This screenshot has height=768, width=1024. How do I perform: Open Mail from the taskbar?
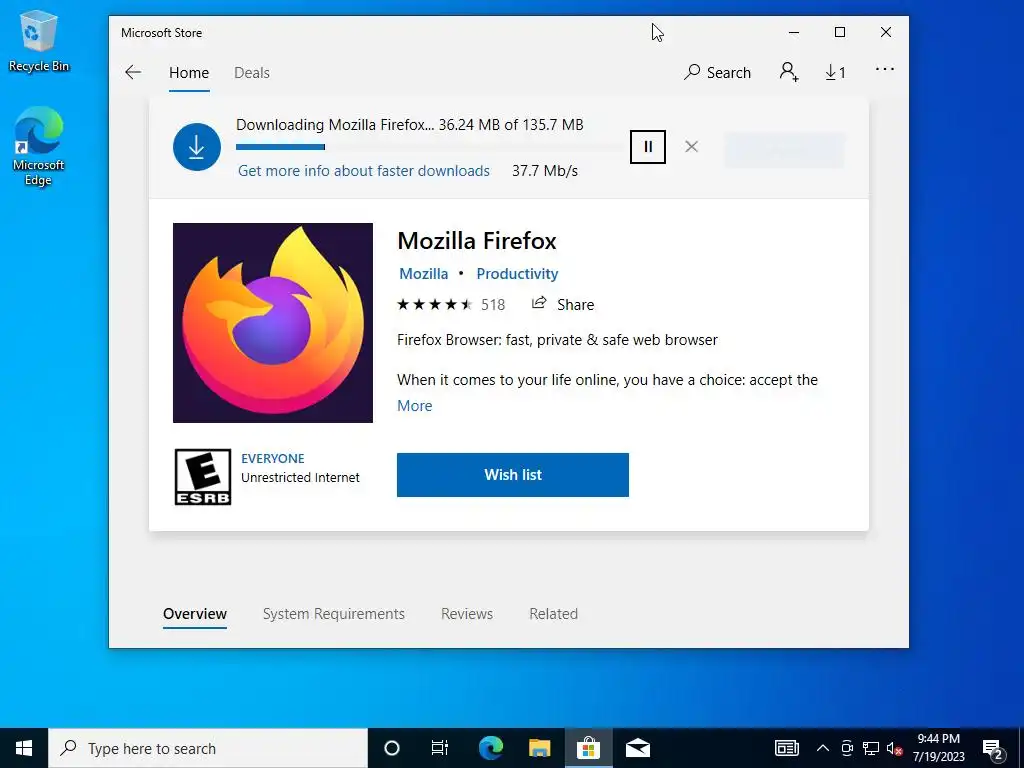(x=637, y=748)
